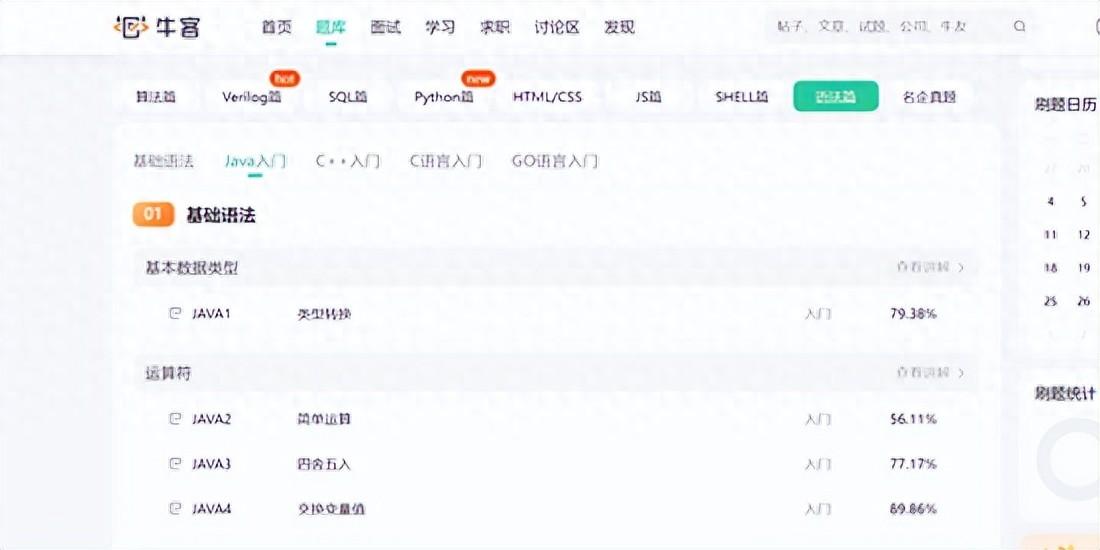Viewport: 1100px width, 550px height.
Task: Click the hot badge on Verilog篇
Action: [x=283, y=78]
